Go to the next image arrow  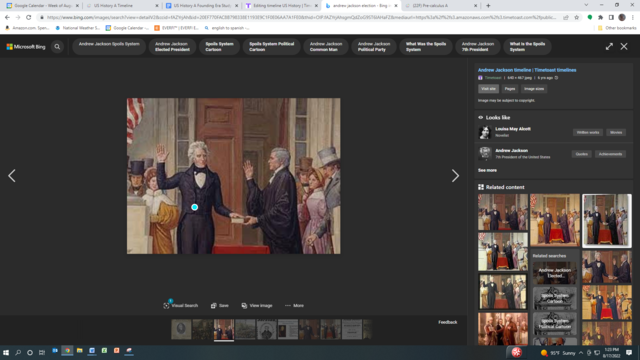[455, 176]
